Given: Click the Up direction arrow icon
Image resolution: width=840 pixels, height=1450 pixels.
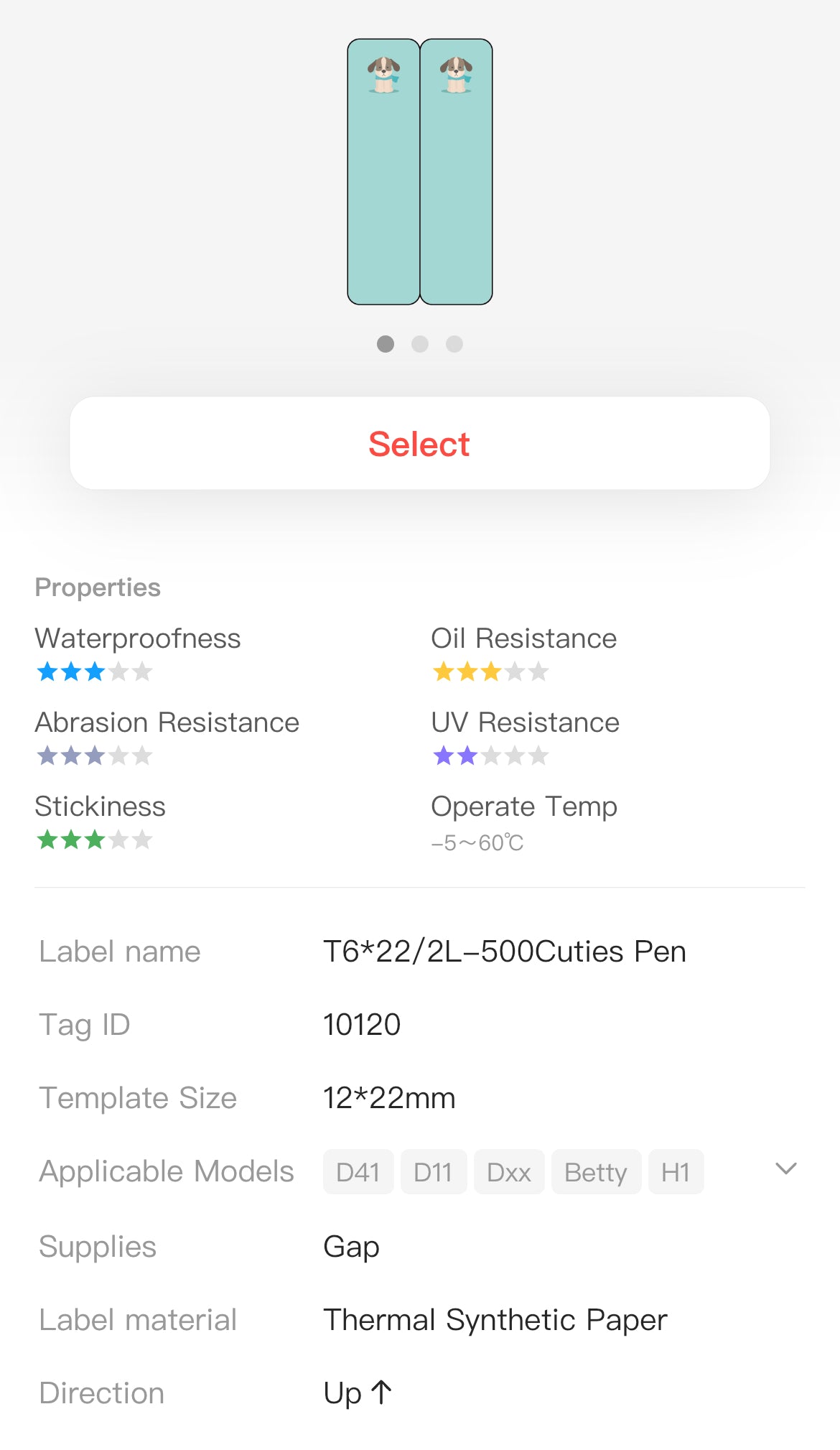Looking at the screenshot, I should 381,1393.
